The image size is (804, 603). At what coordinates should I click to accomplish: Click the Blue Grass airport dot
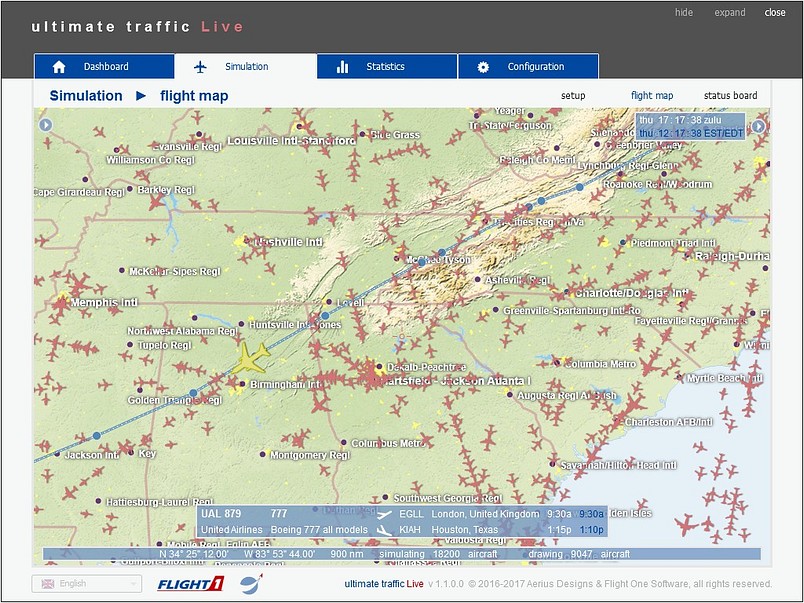pos(363,134)
